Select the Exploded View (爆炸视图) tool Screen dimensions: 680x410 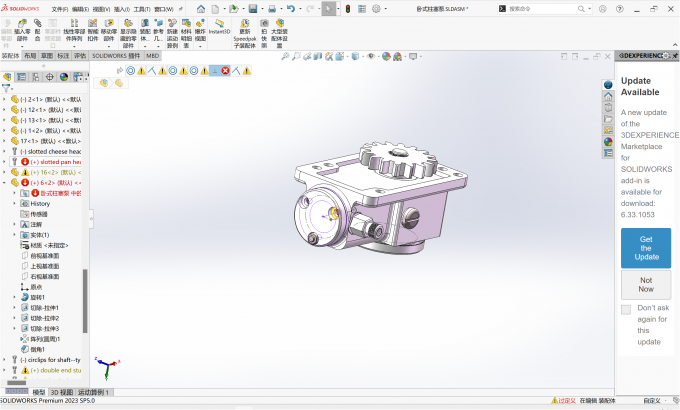(200, 30)
